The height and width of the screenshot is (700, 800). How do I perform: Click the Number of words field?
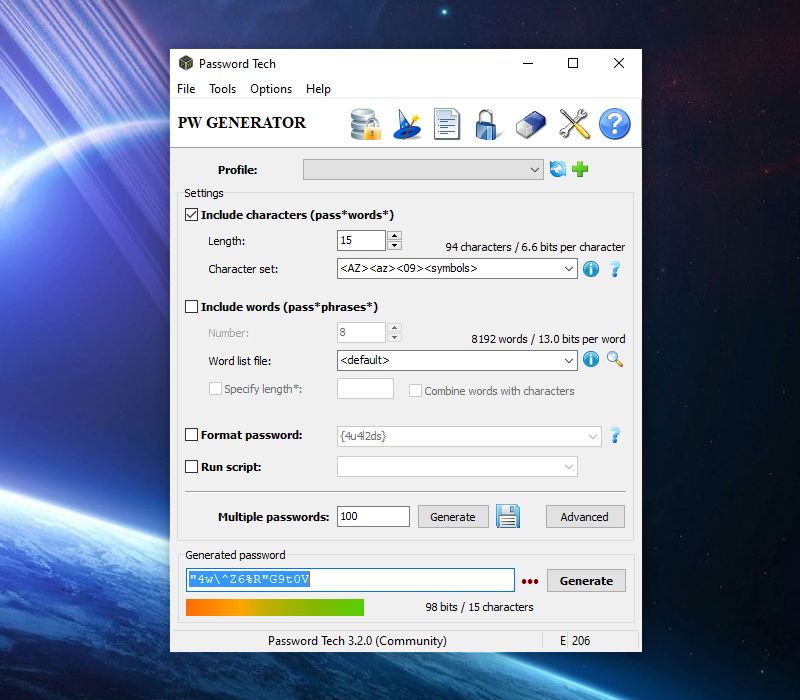(361, 332)
